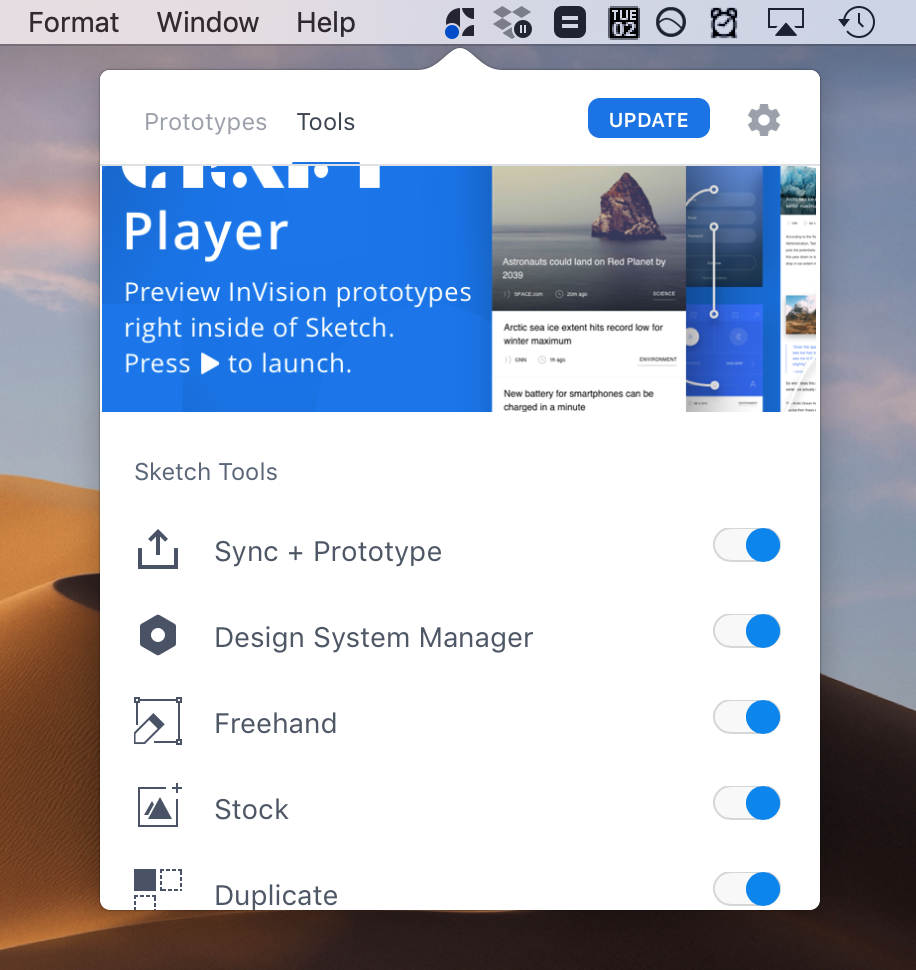Disable the Sync + Prototype toggle
916x970 pixels.
(x=747, y=545)
